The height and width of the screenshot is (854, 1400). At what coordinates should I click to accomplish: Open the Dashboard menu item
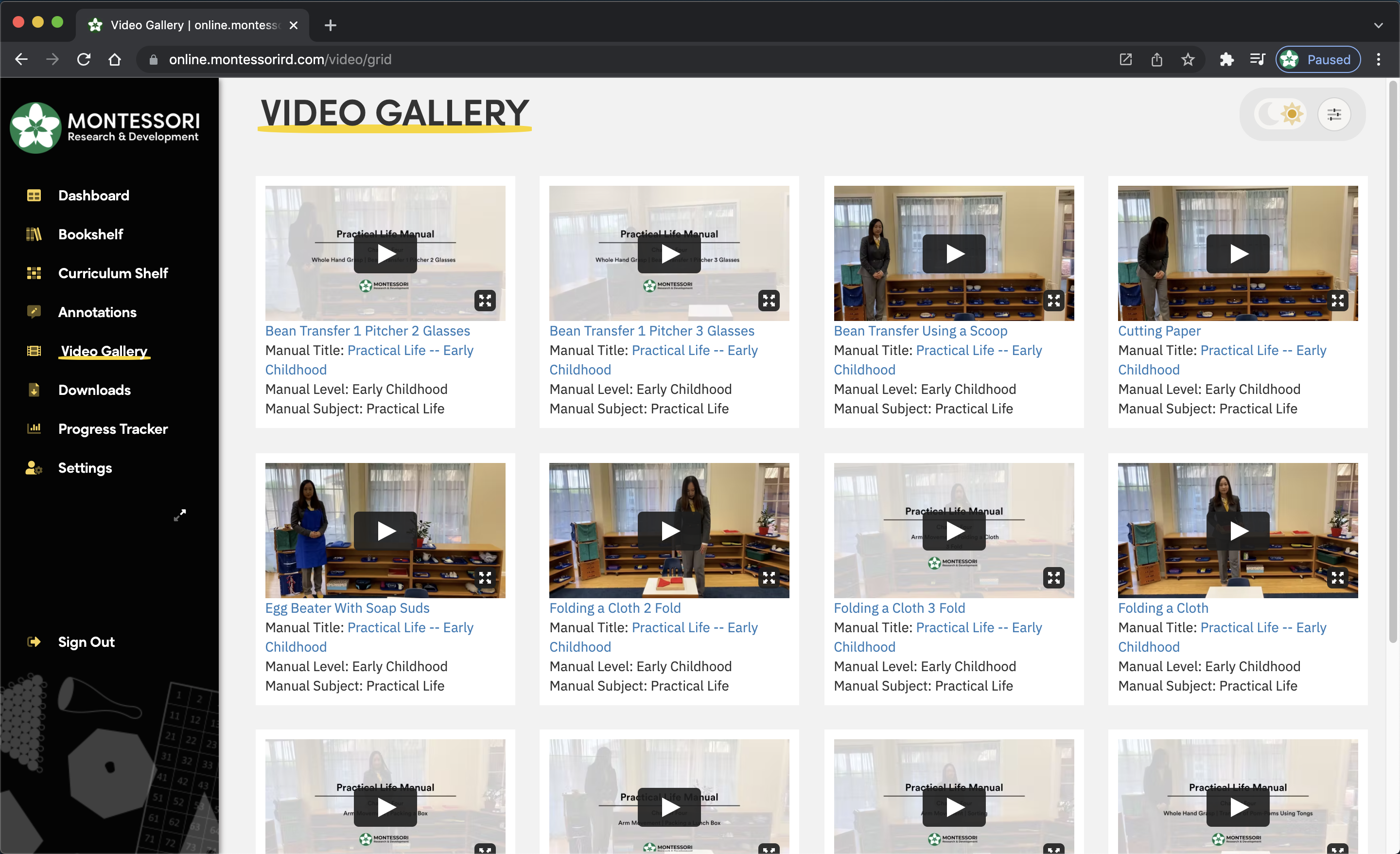(94, 196)
